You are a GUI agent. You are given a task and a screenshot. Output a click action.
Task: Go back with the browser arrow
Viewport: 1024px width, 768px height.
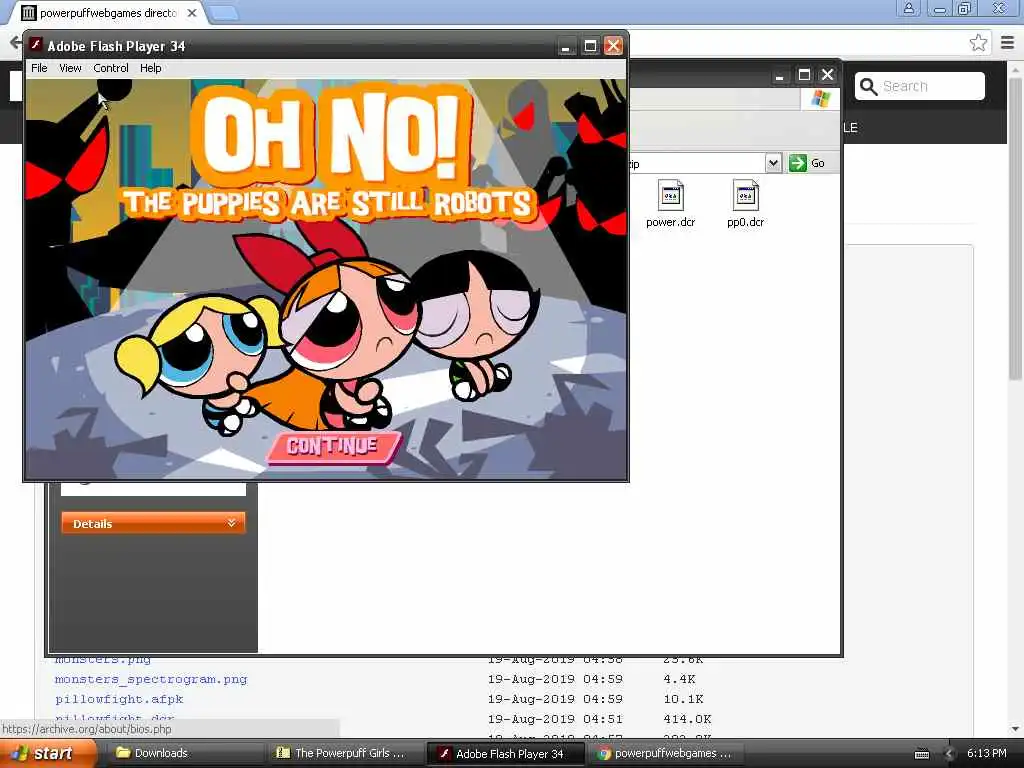pos(14,43)
